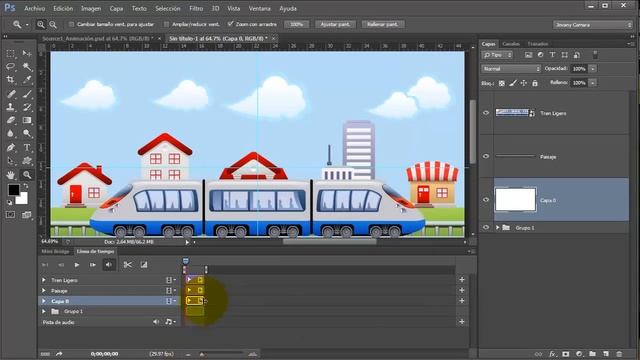640x360 pixels.
Task: Click the 'Ajustar pant.' button
Action: pos(335,24)
